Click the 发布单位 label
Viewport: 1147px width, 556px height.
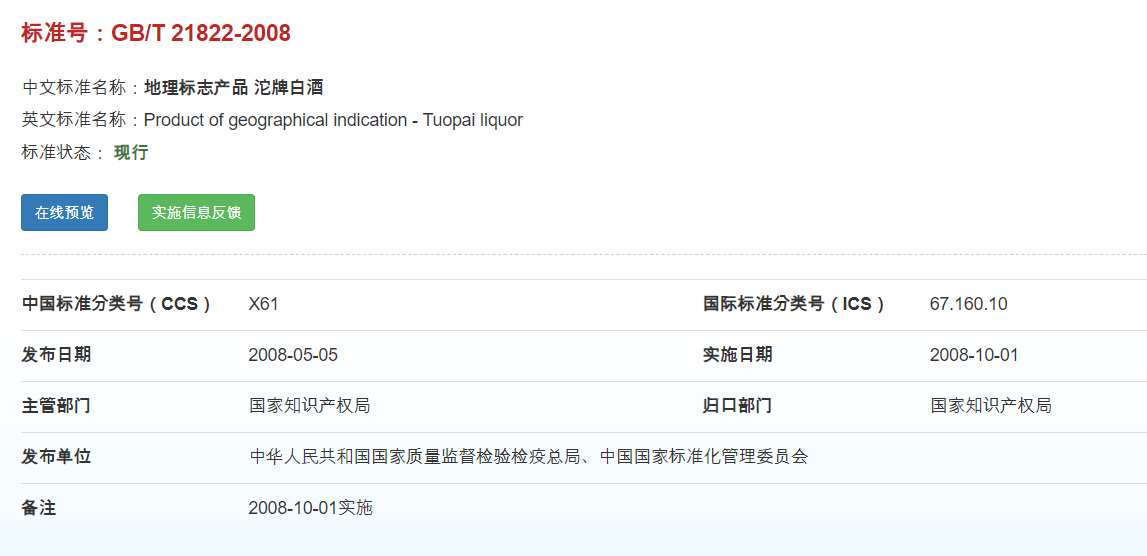pyautogui.click(x=56, y=457)
